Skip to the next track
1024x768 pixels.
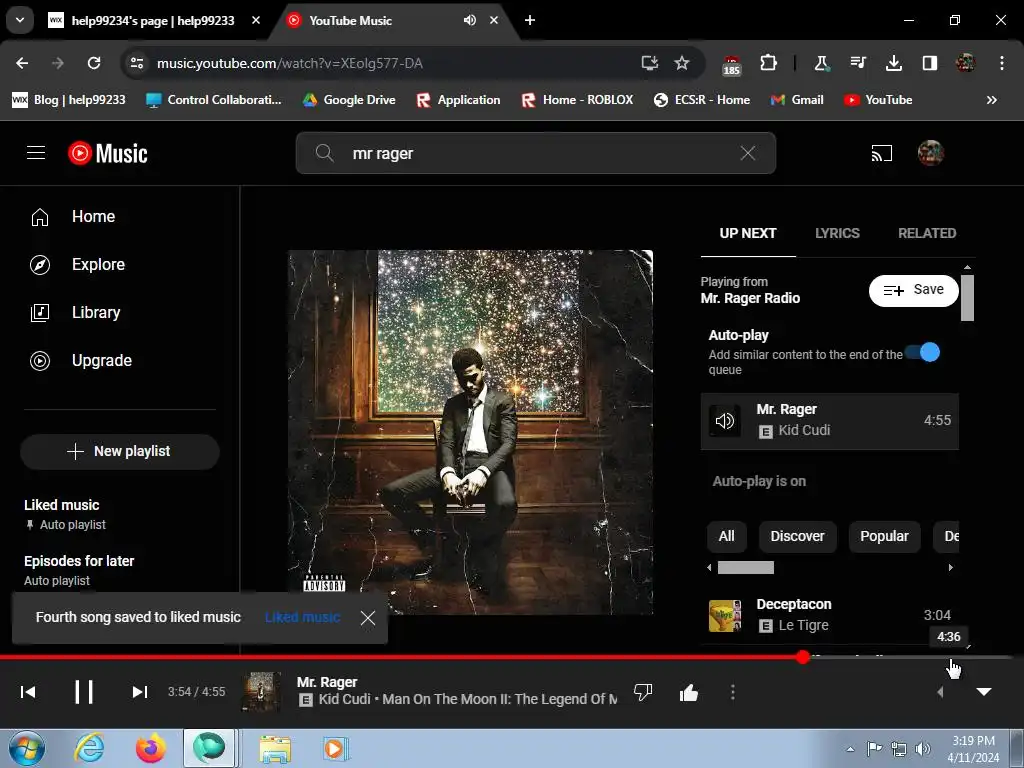pos(139,692)
